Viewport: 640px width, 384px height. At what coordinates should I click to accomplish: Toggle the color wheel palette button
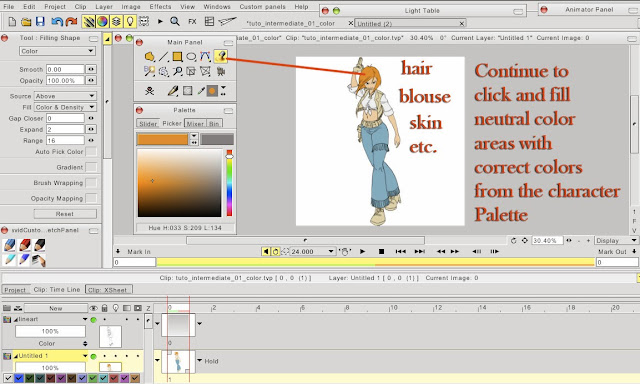point(102,21)
